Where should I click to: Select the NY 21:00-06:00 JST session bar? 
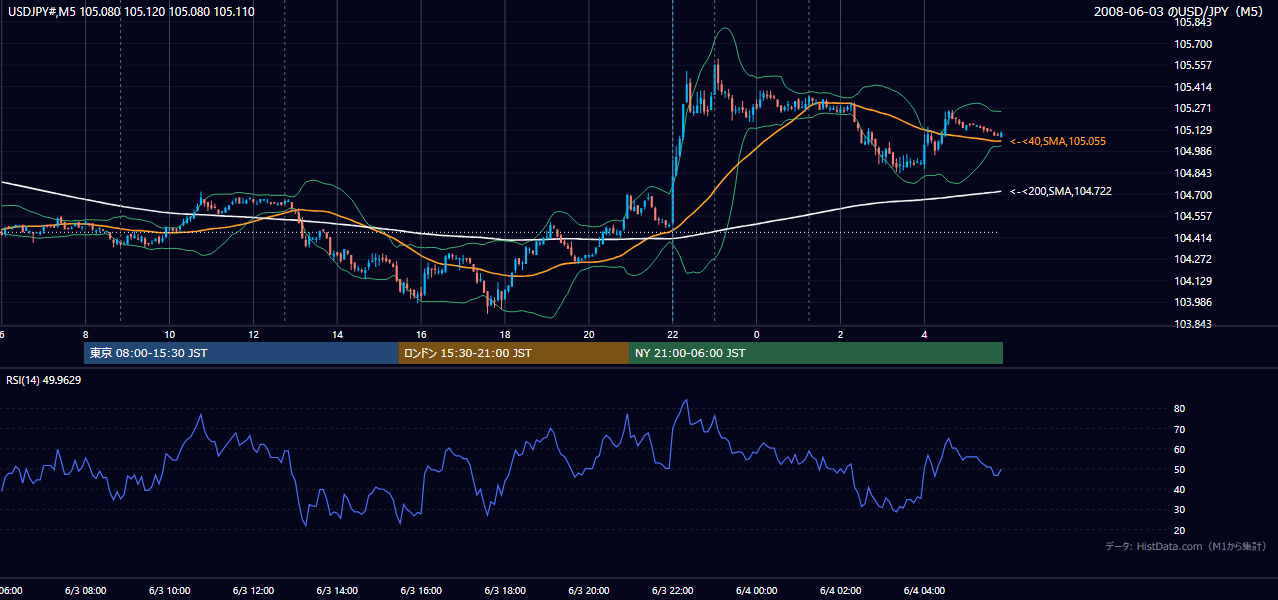[816, 353]
